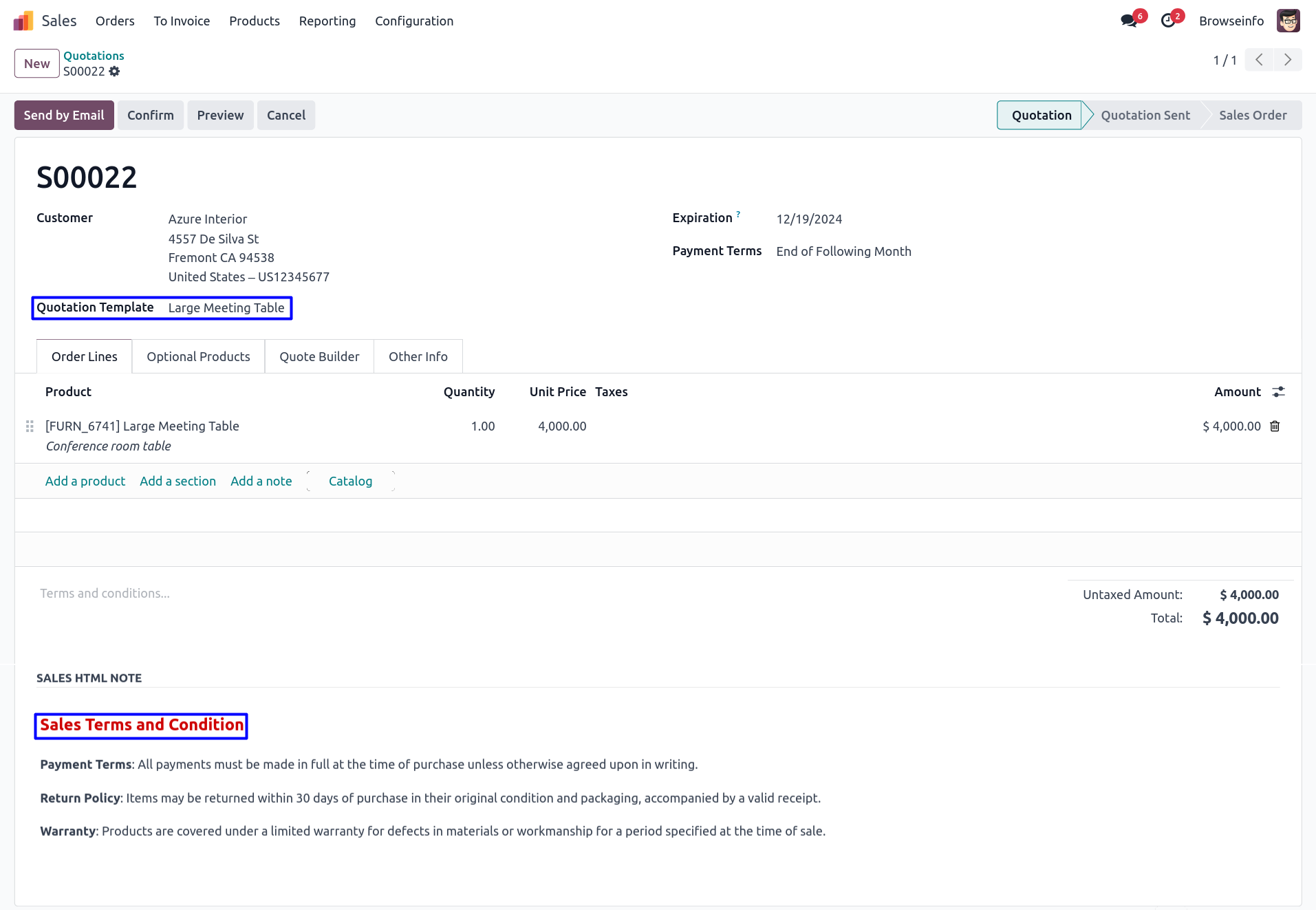Grab the drag handle of the order line
This screenshot has height=910, width=1316.
(x=30, y=426)
